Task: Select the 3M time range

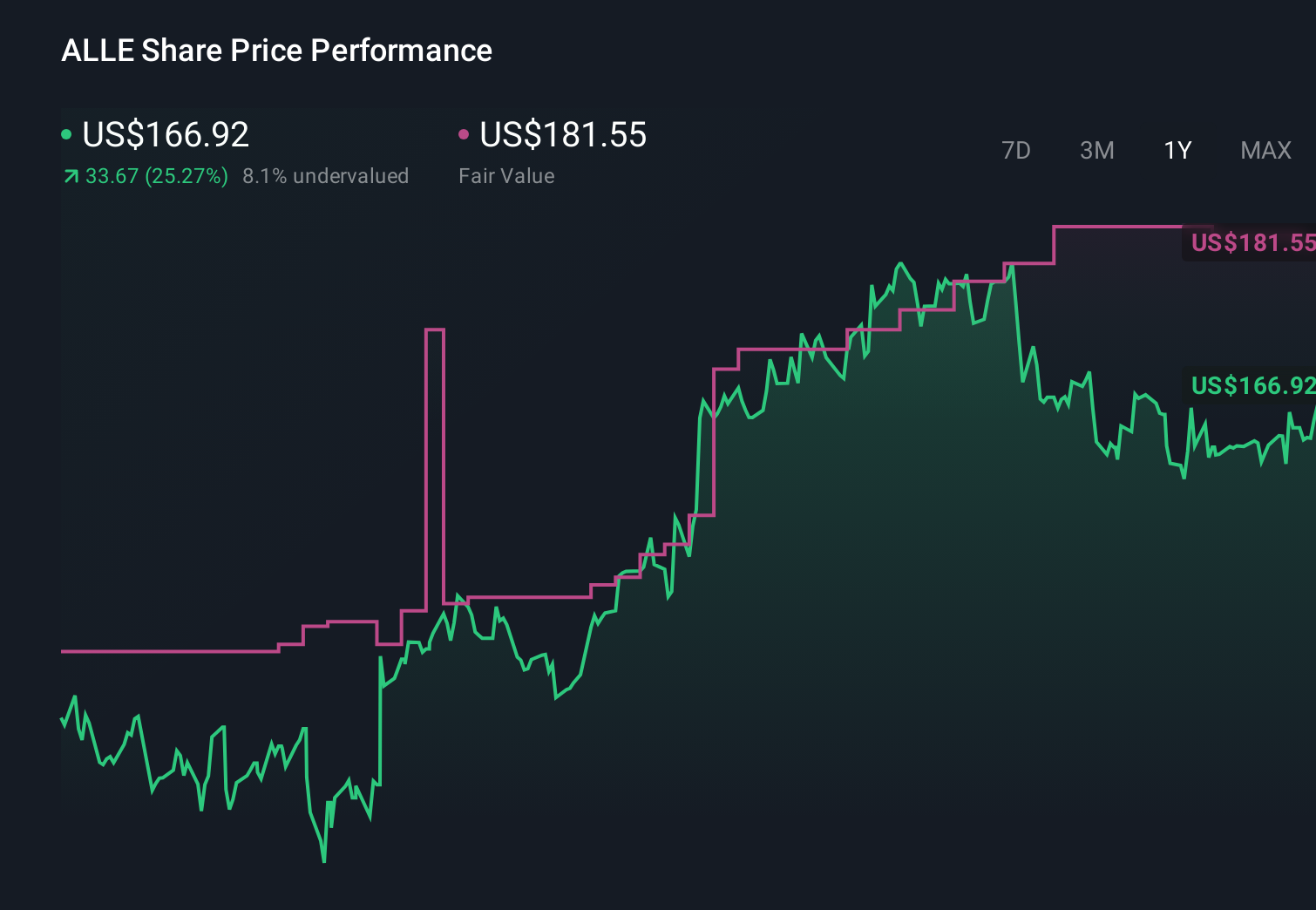Action: 1096,151
